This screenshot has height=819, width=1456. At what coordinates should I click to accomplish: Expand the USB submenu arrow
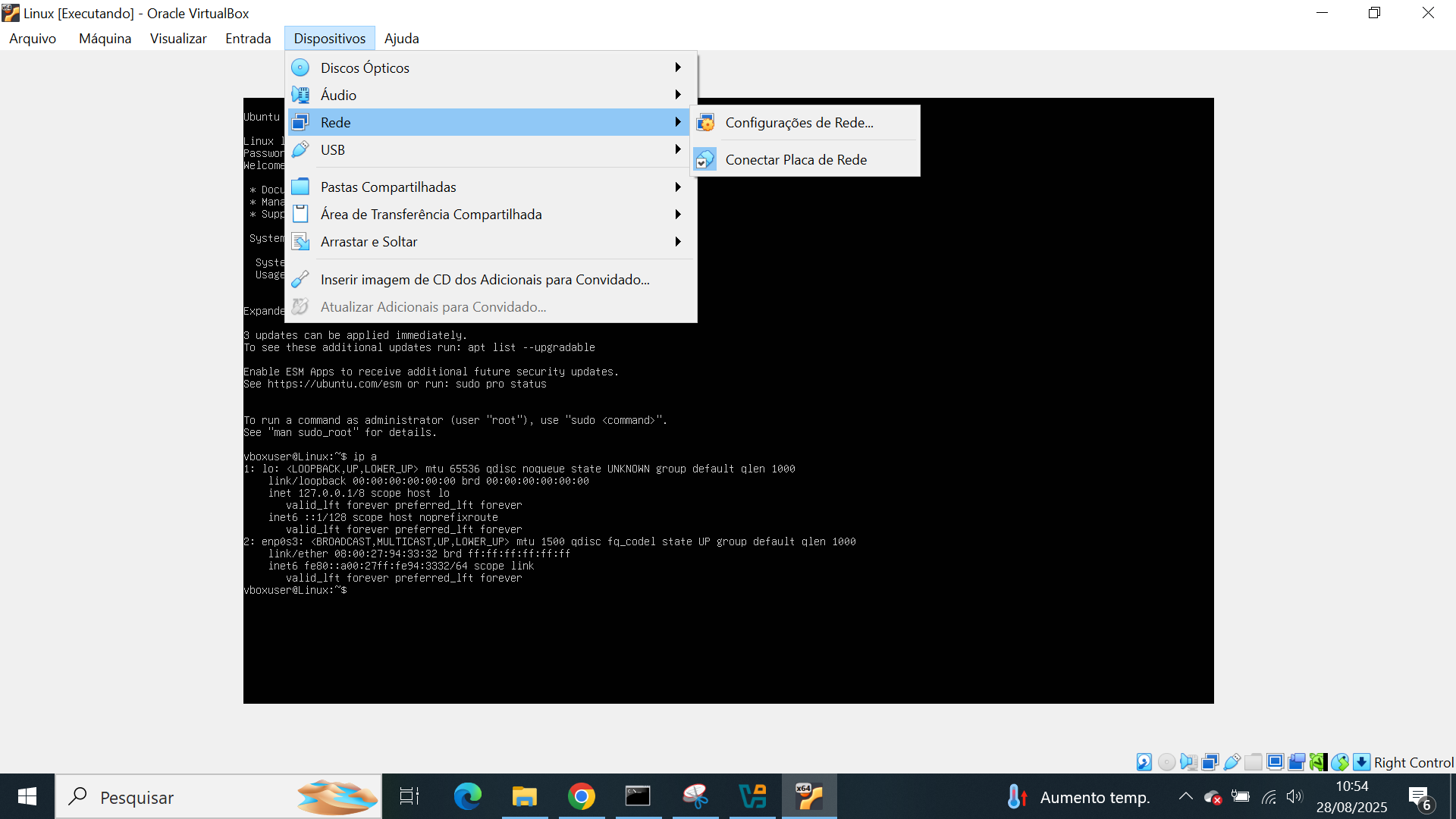coord(678,149)
